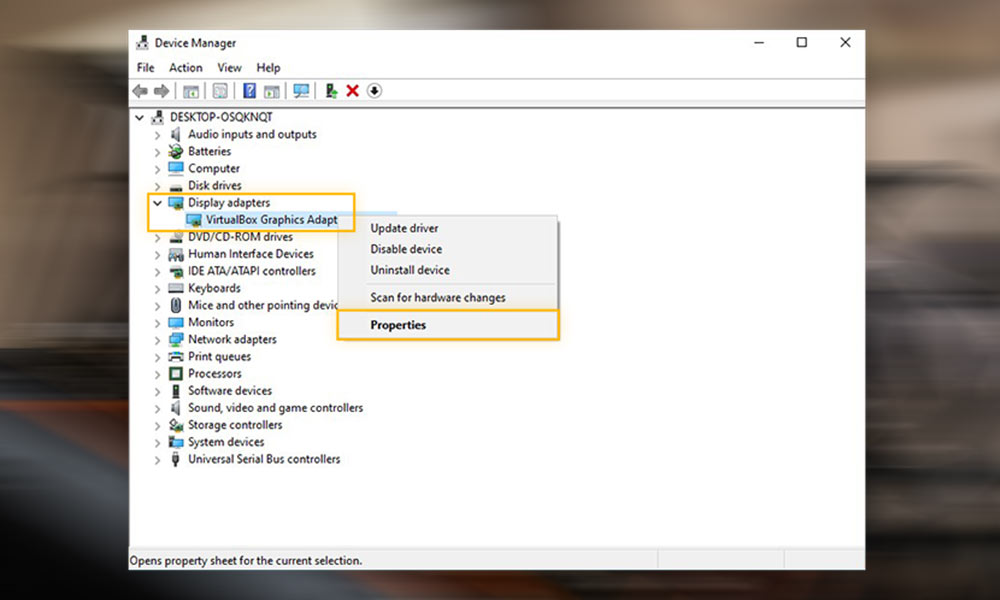The height and width of the screenshot is (600, 1000).
Task: Select the Display adapters label
Action: click(x=229, y=203)
